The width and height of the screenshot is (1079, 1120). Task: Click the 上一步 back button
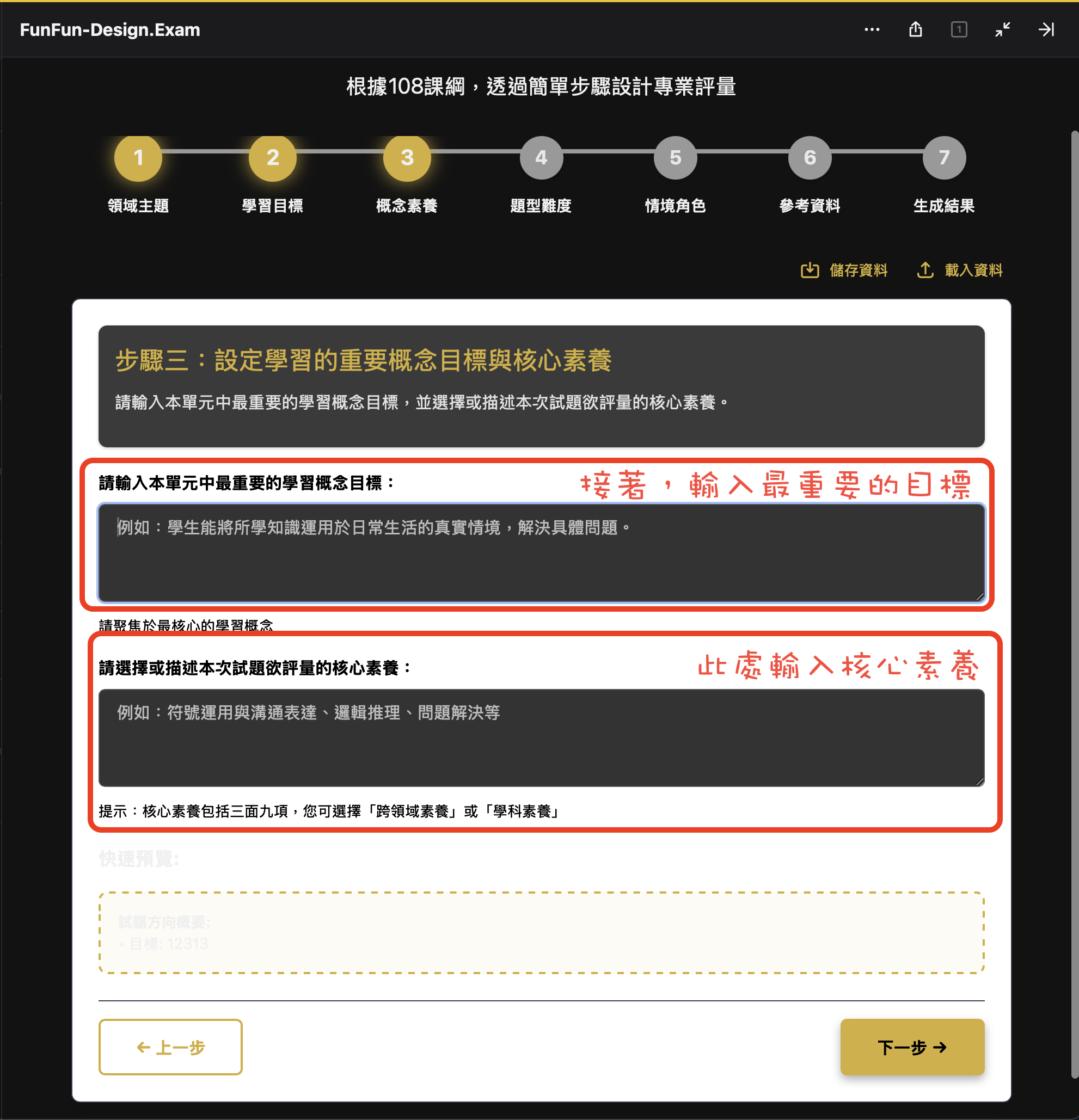point(170,1047)
